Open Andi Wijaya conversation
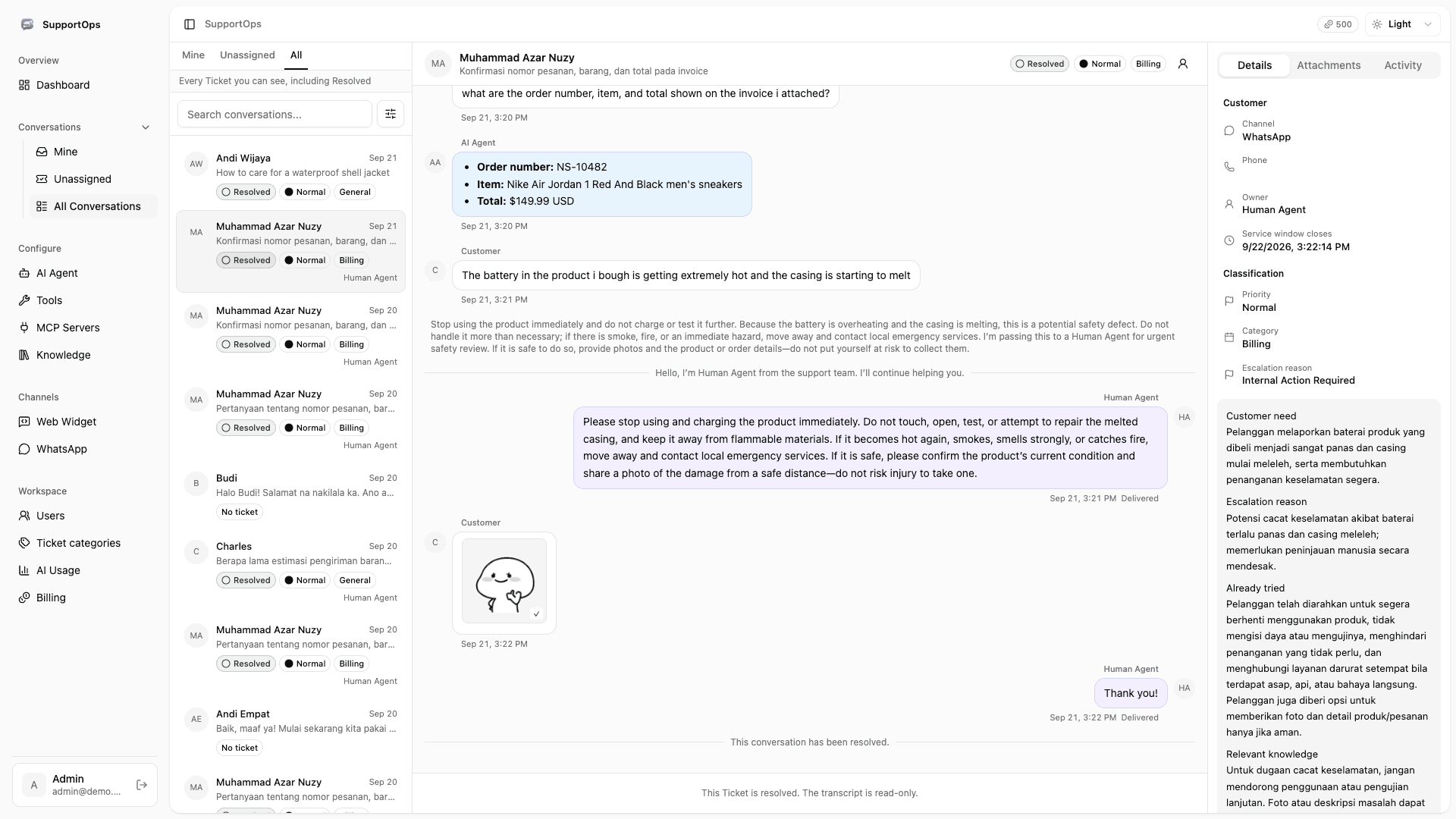Screen dimensions: 1456x819 point(290,175)
